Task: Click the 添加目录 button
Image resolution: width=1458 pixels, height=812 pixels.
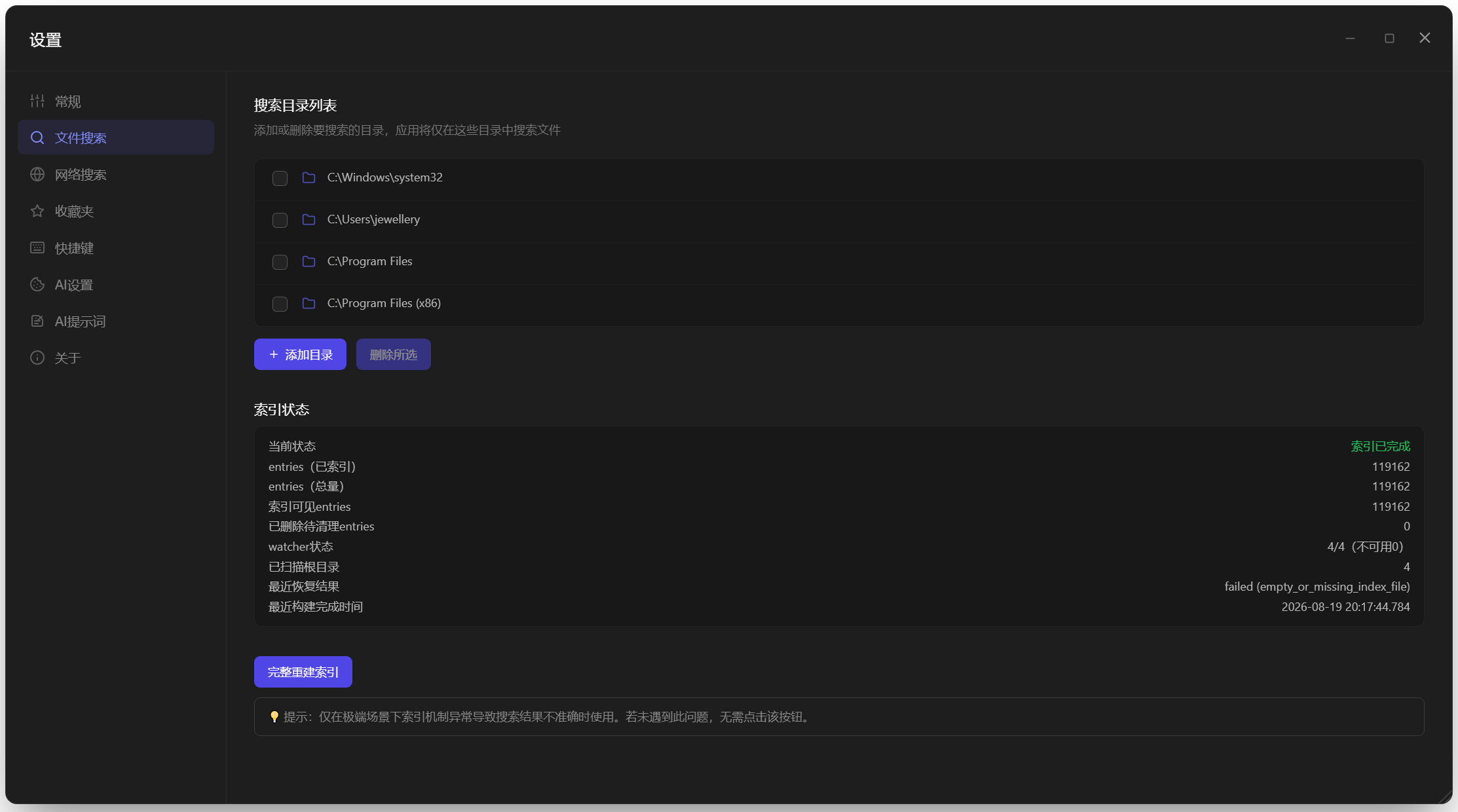Action: (300, 354)
